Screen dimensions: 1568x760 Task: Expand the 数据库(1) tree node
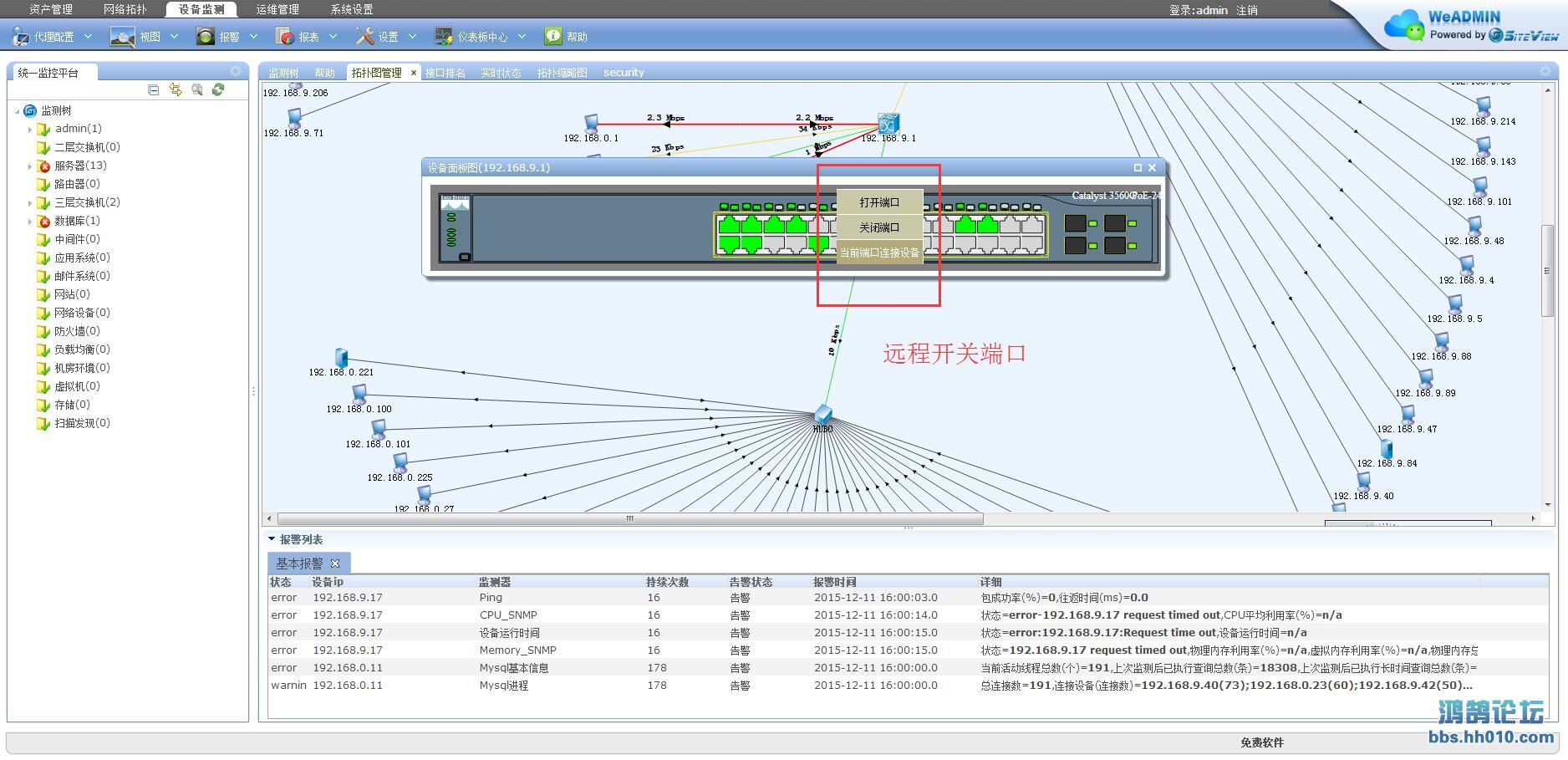point(30,222)
